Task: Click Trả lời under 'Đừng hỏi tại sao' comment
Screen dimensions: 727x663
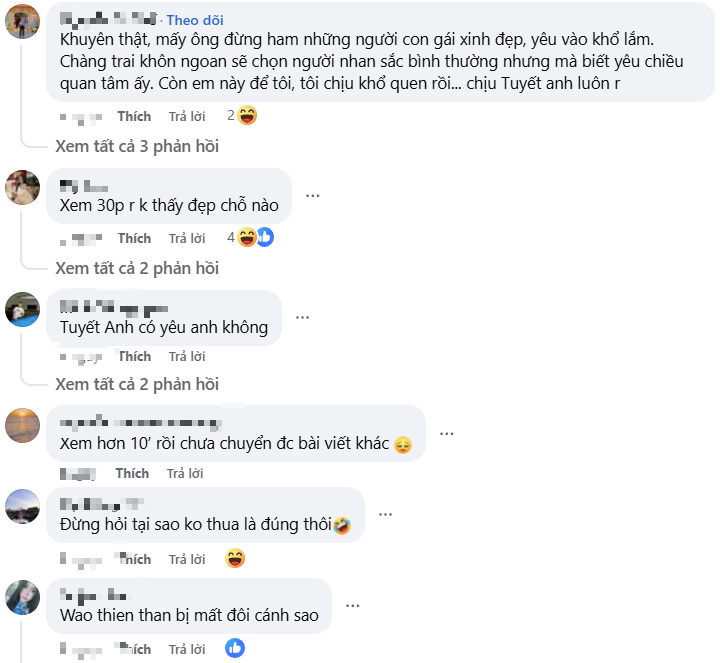Action: (x=187, y=559)
